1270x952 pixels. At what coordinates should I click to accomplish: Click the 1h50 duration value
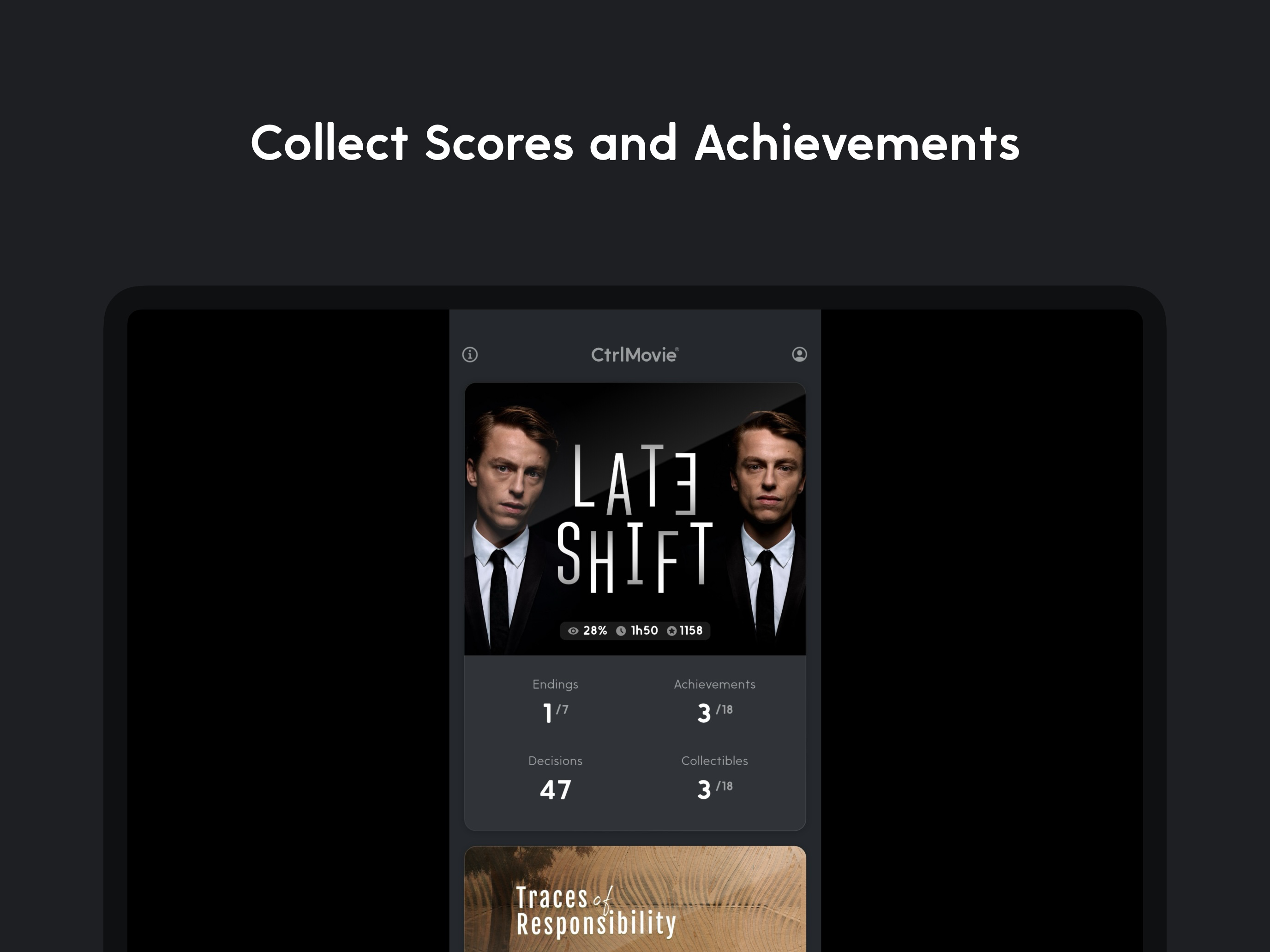(644, 631)
